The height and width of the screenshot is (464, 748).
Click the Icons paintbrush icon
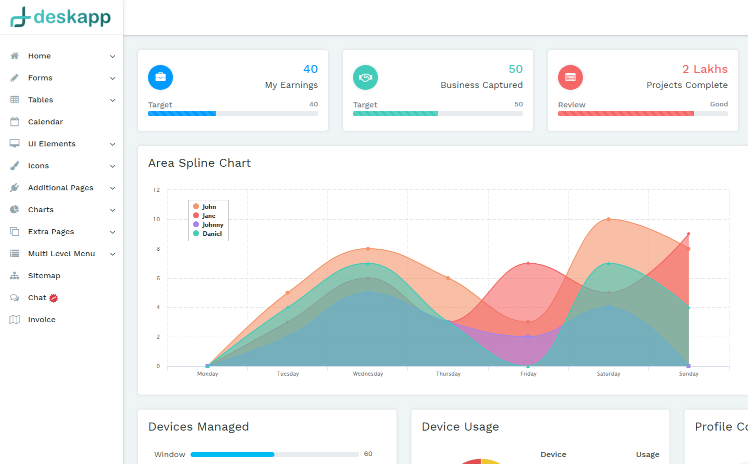pos(15,165)
